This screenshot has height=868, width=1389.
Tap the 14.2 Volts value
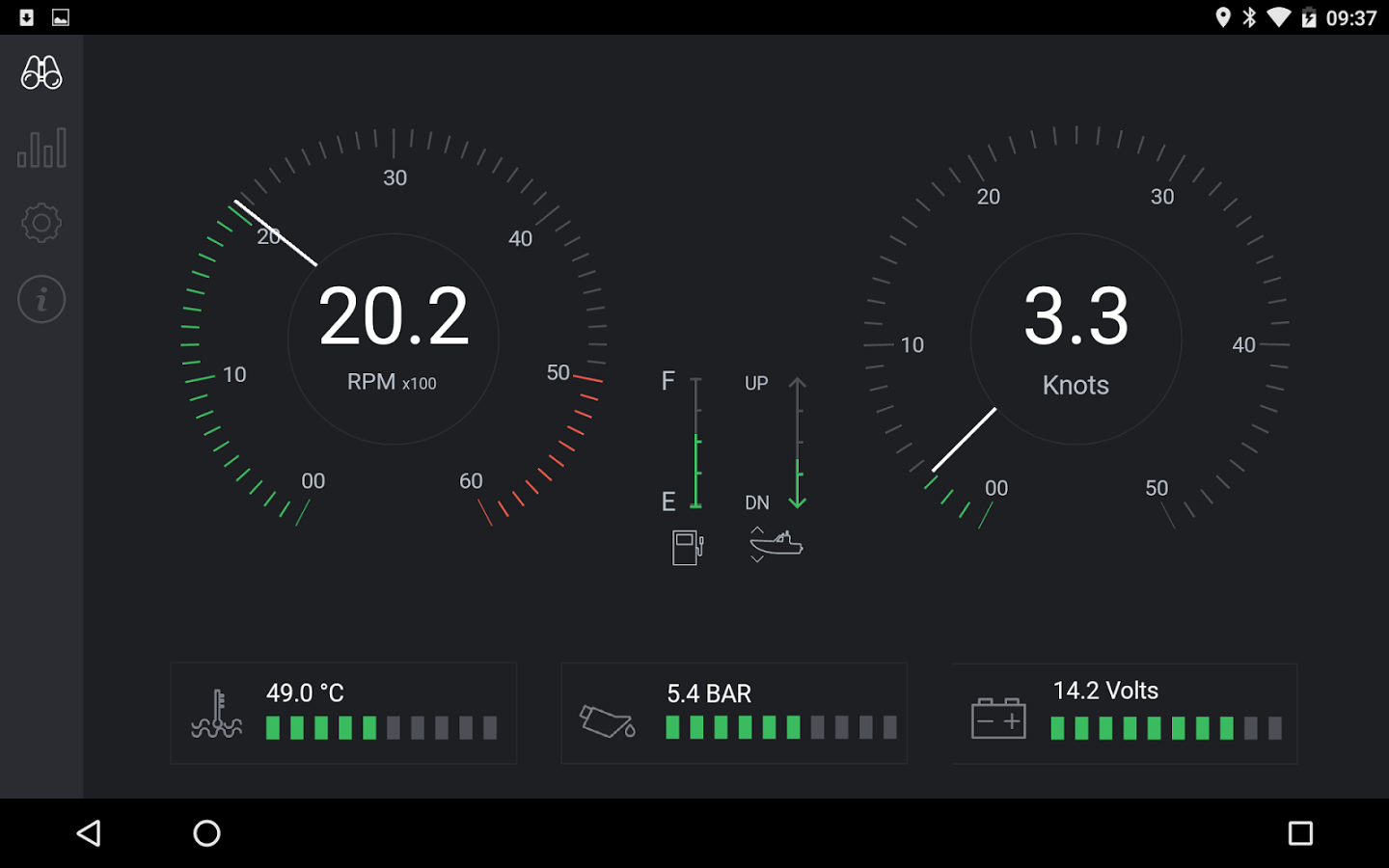coord(1105,691)
